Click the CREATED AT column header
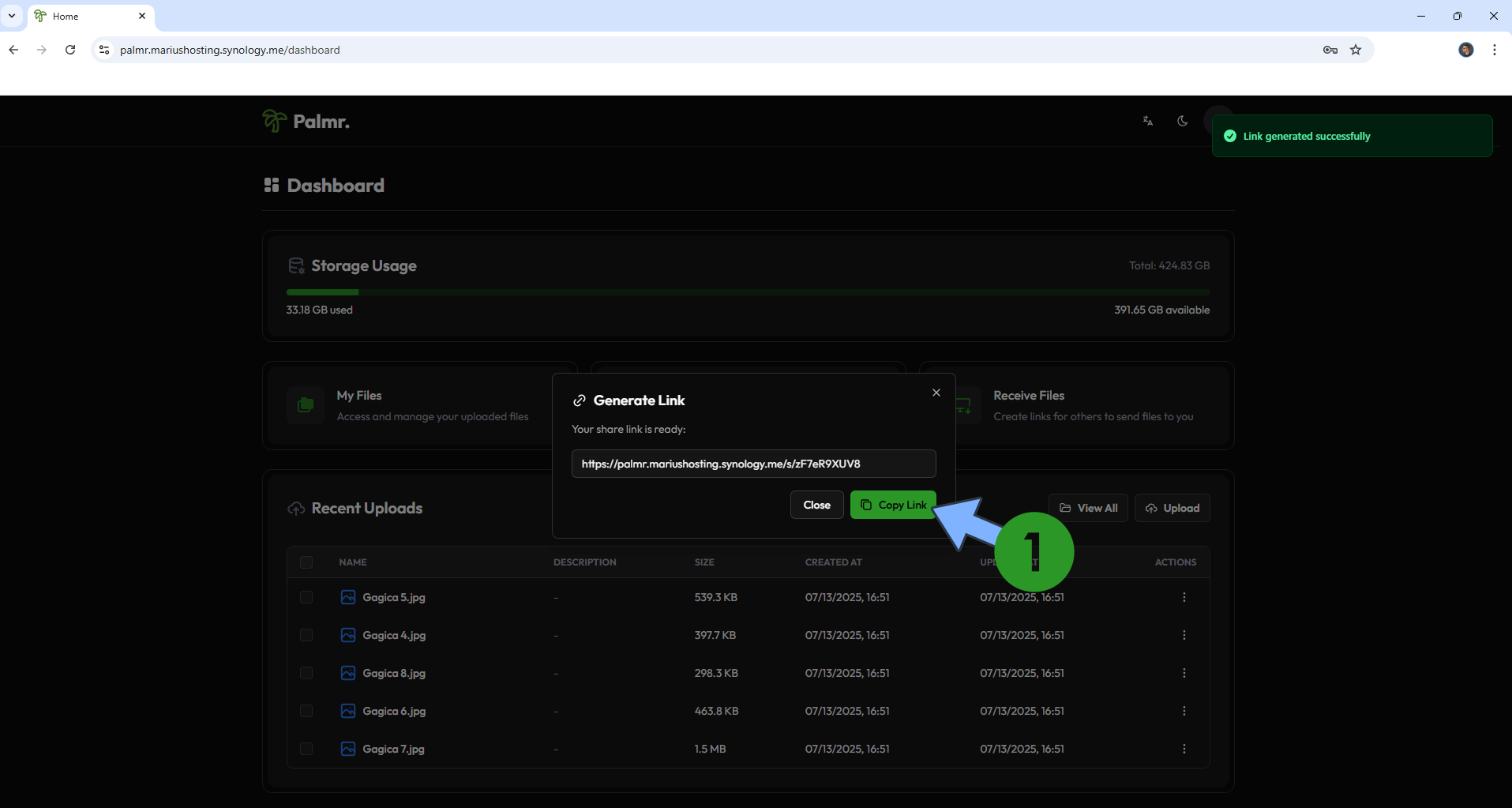 point(834,562)
